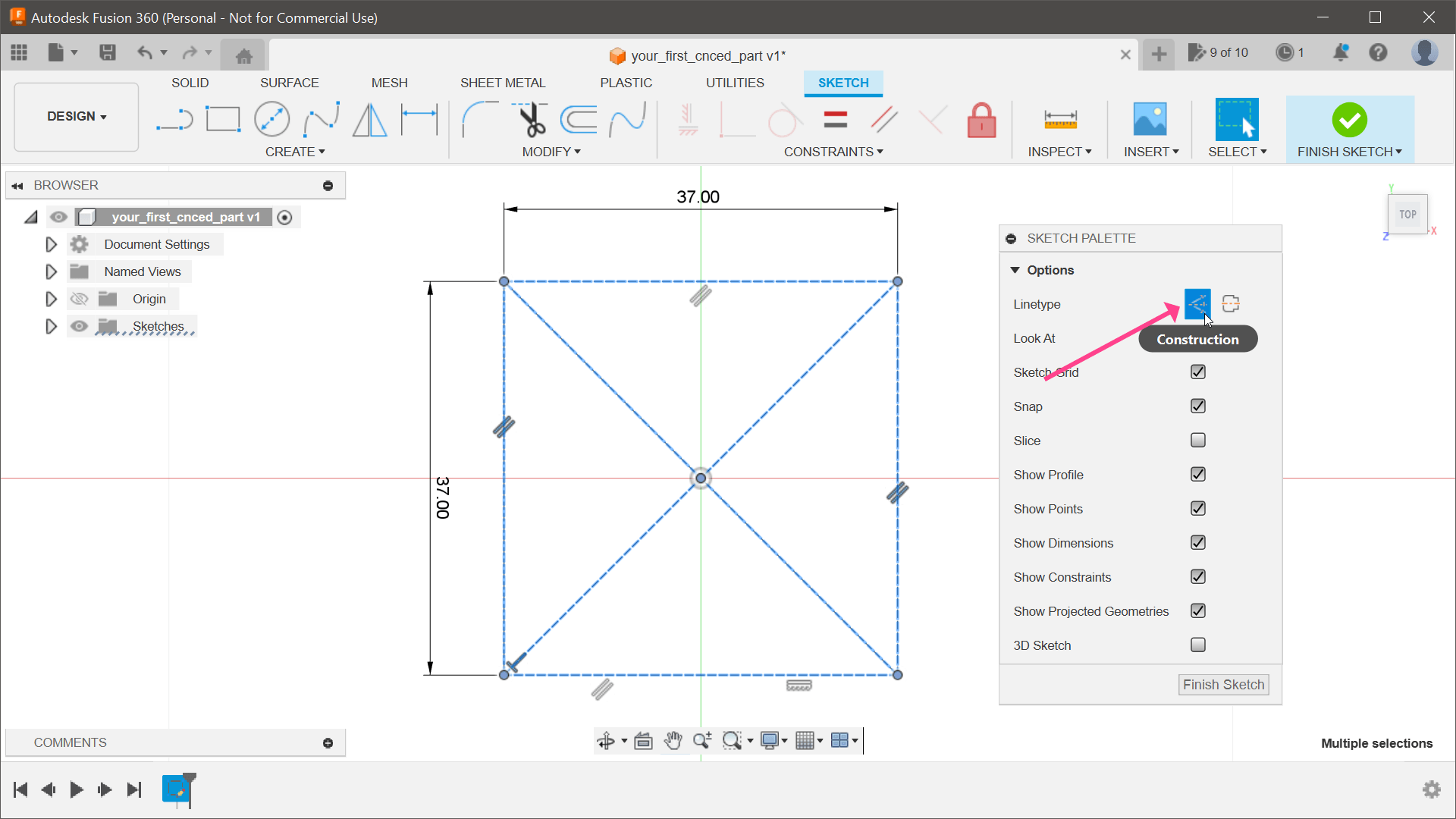This screenshot has height=819, width=1456.
Task: Click the playback next step control
Action: (105, 790)
